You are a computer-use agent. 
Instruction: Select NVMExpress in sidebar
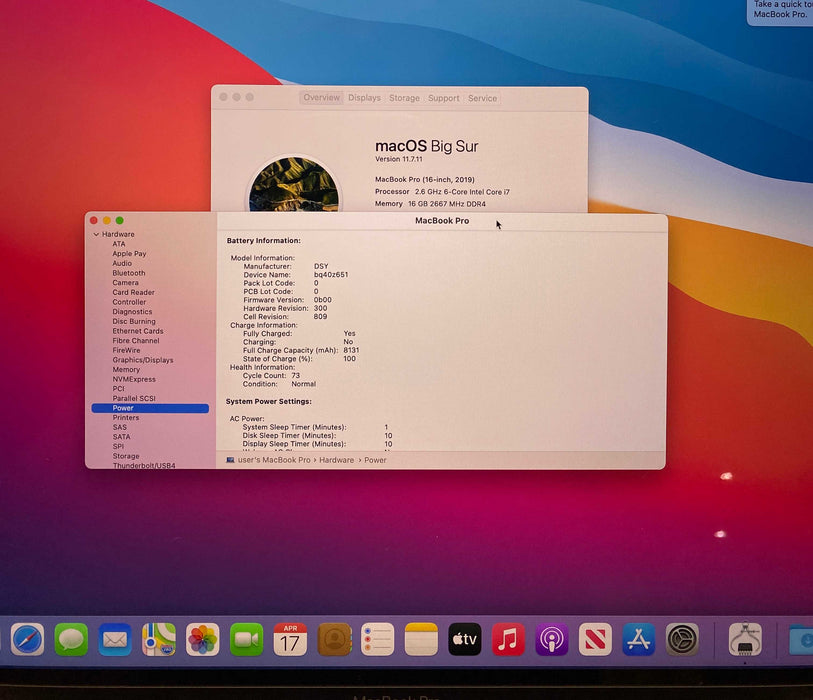tap(134, 380)
